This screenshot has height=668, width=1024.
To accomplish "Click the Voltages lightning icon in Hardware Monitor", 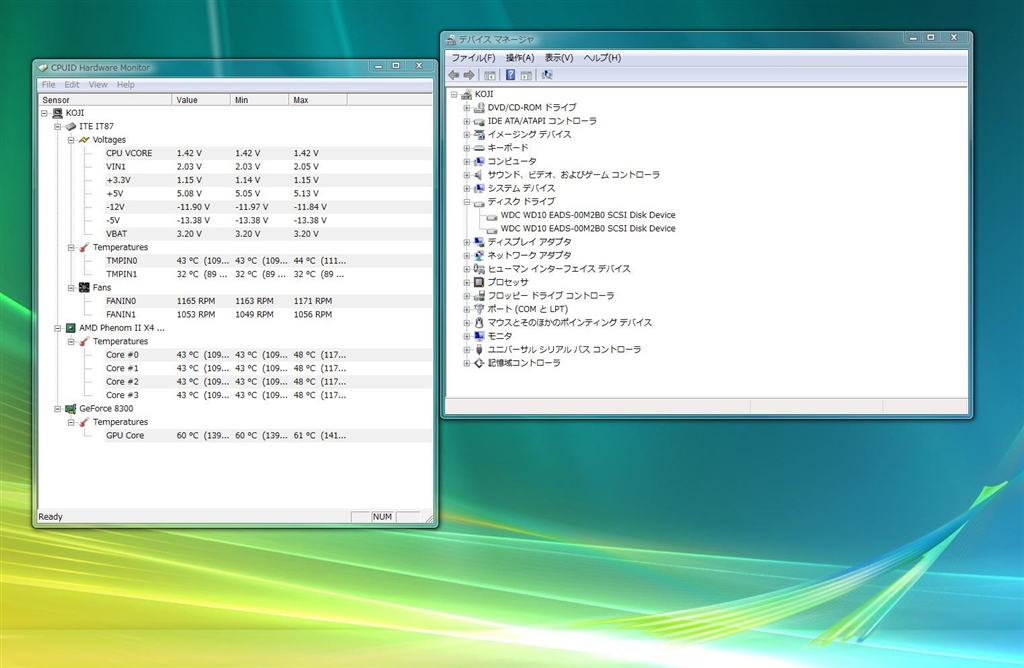I will pos(84,140).
